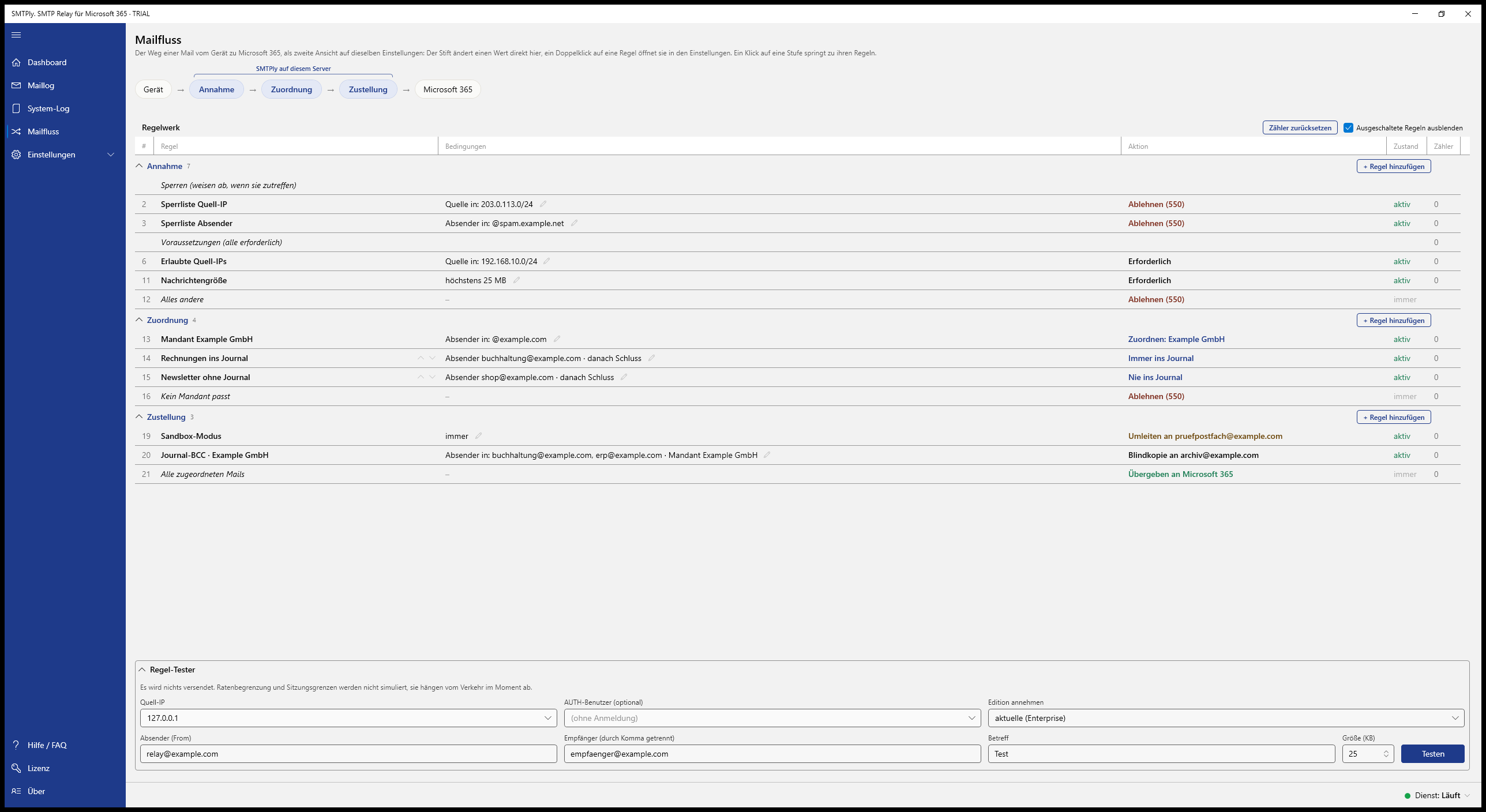Image resolution: width=1486 pixels, height=812 pixels.
Task: Toggle the hamburger navigation menu
Action: pos(16,35)
